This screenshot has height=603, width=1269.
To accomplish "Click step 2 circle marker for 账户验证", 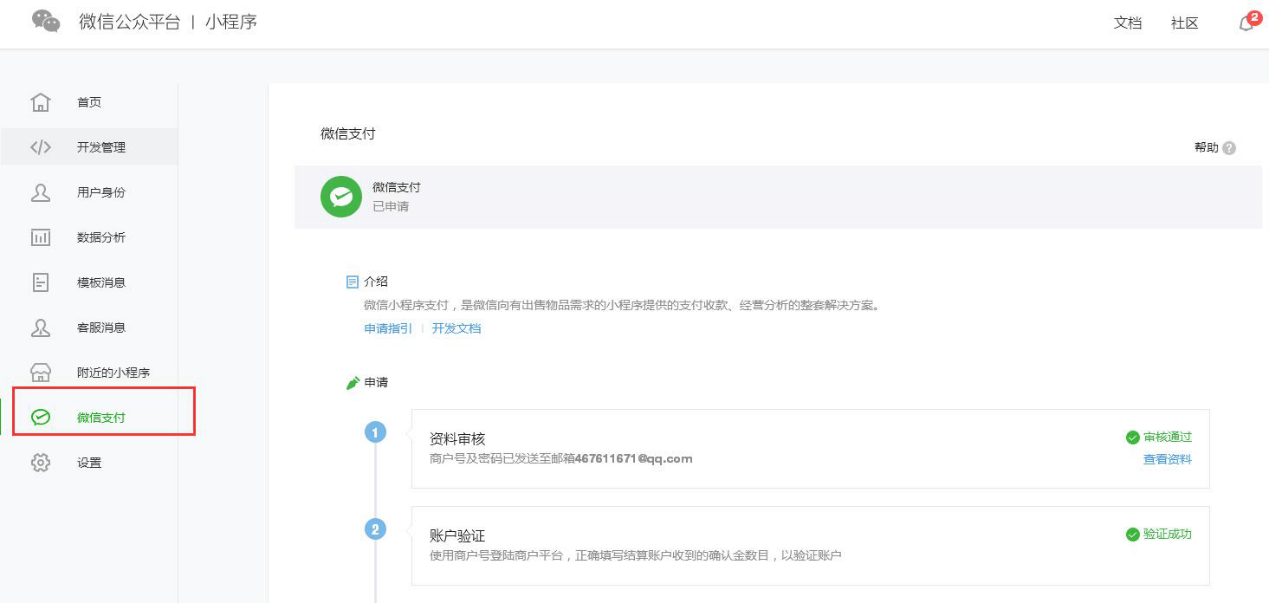I will (376, 529).
